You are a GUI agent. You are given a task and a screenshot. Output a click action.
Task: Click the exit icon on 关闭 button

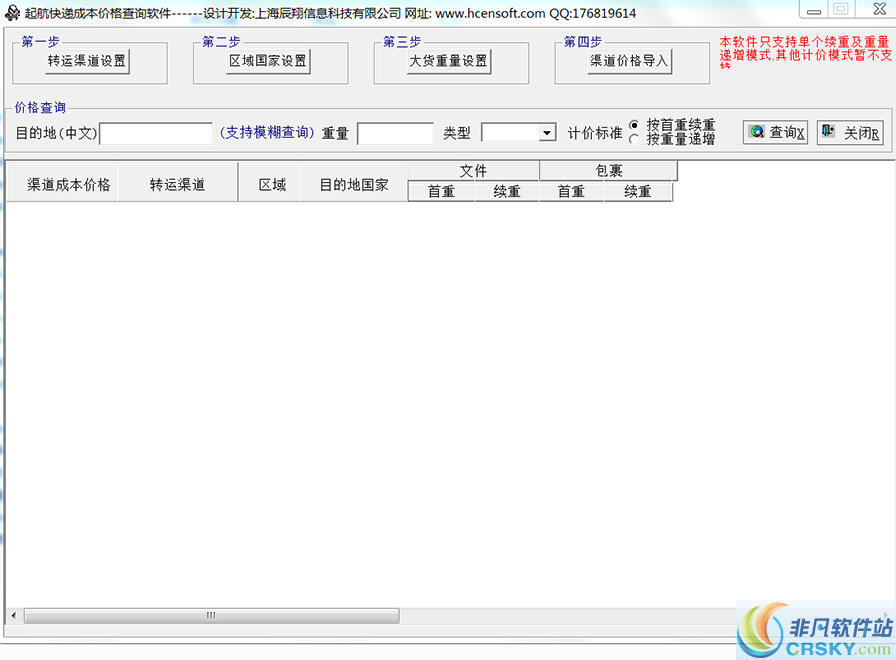[x=829, y=132]
